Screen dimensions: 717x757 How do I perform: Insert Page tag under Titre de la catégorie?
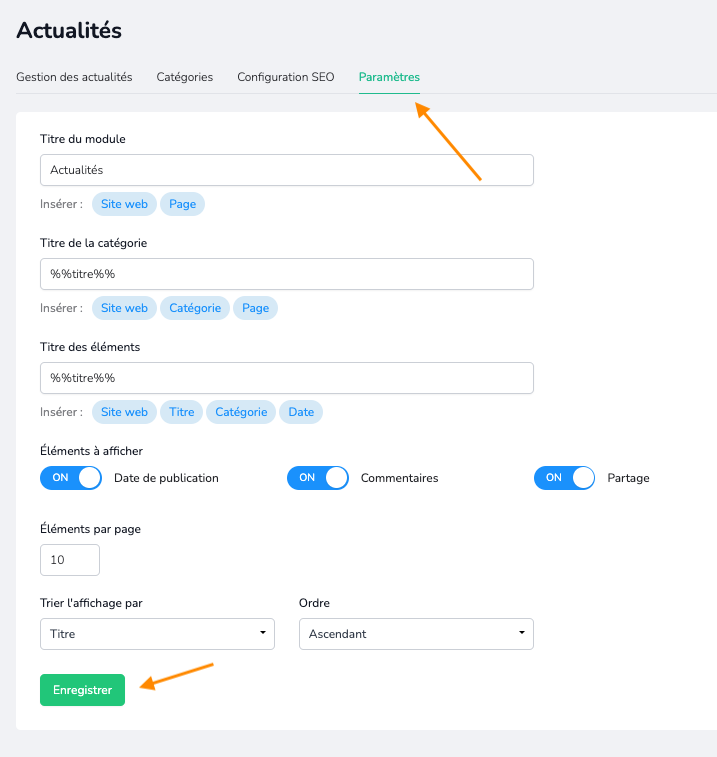pos(255,308)
